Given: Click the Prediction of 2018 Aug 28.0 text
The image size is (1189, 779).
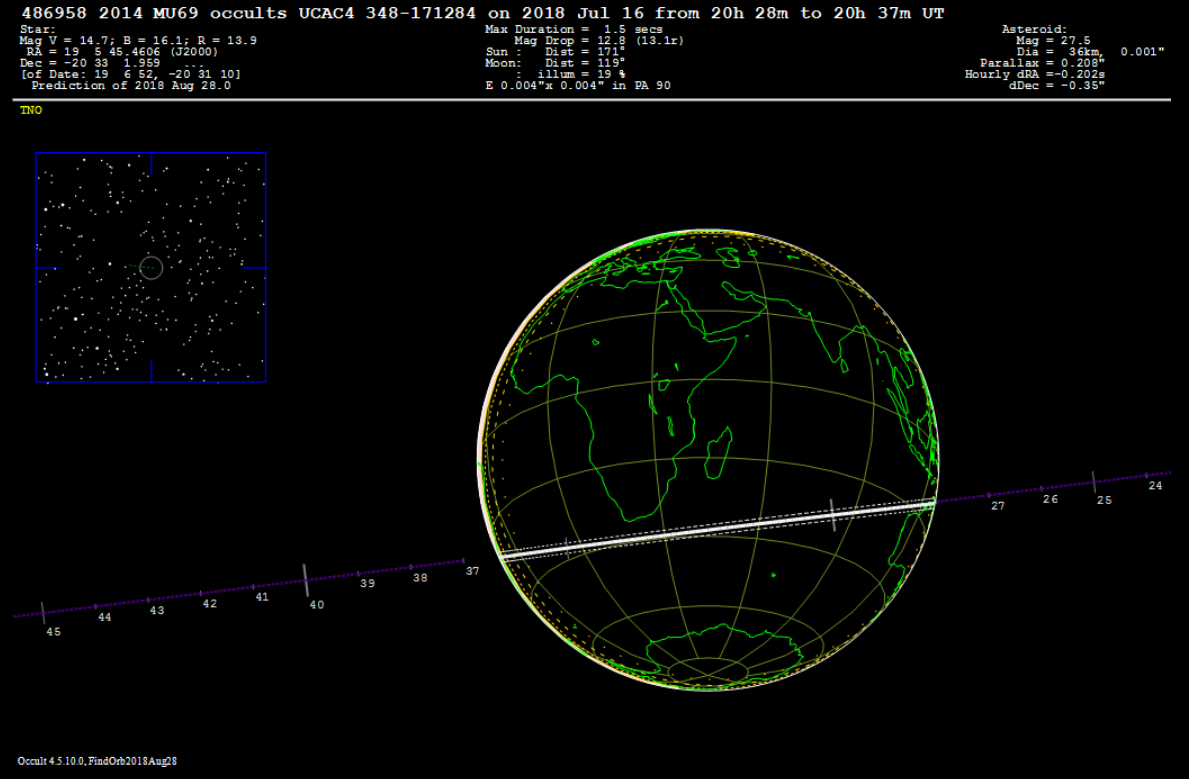Looking at the screenshot, I should coord(131,86).
